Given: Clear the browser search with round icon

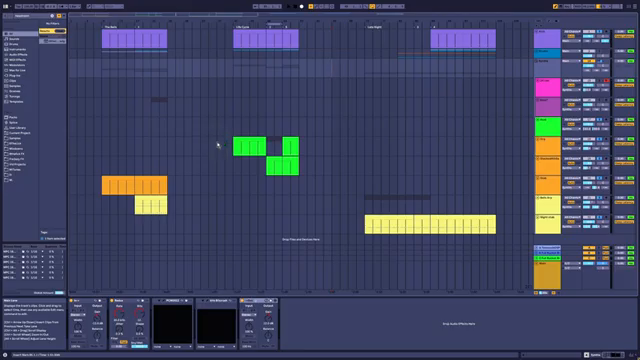Looking at the screenshot, I should [52, 16].
